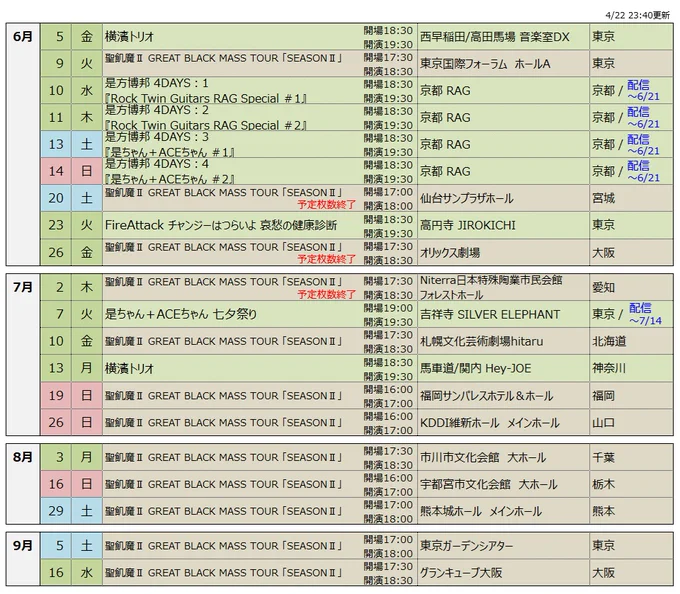
Task: Click date 20 土 cell in June
Action: pyautogui.click(x=72, y=198)
